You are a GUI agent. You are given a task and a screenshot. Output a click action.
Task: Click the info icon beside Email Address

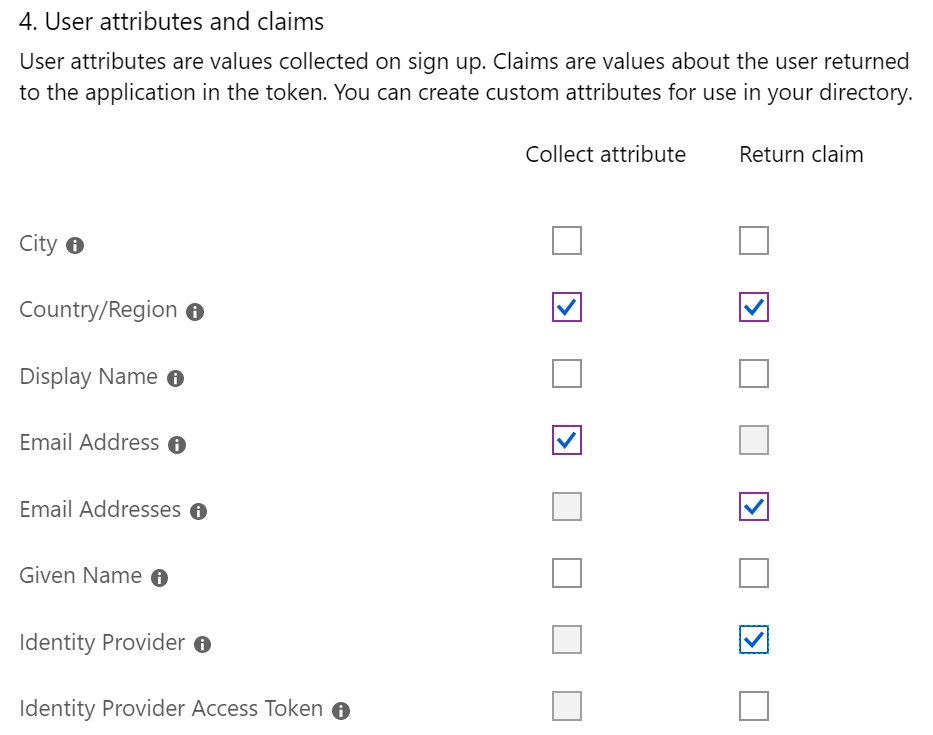(x=177, y=445)
